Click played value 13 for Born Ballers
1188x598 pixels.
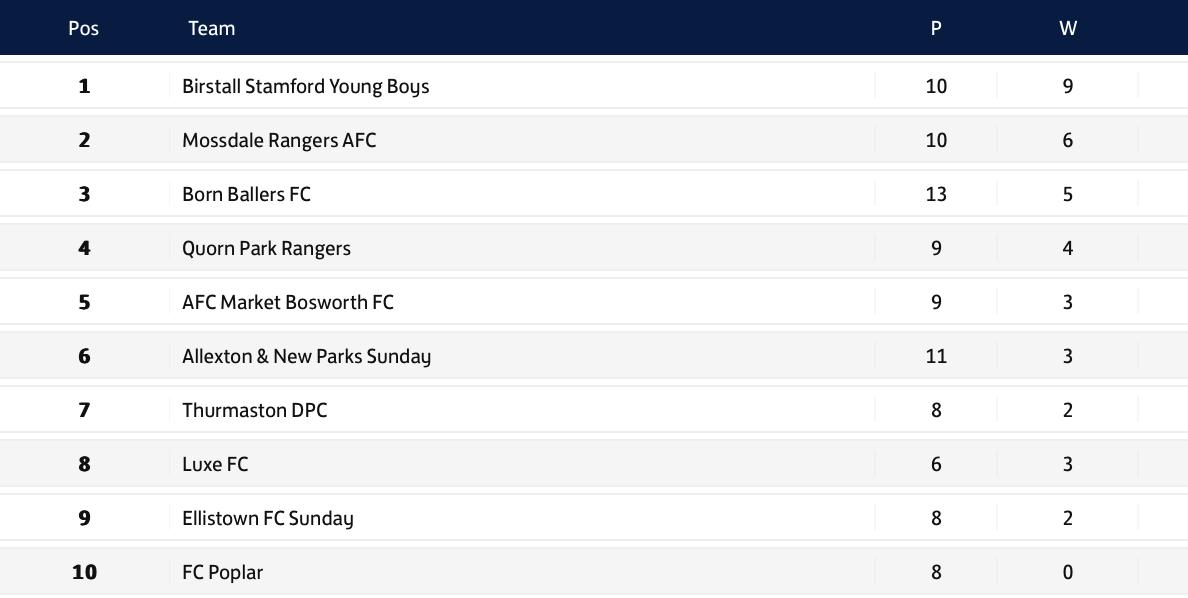click(936, 194)
